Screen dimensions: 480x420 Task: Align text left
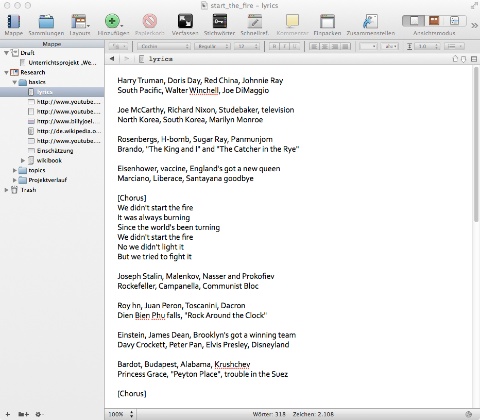click(313, 46)
